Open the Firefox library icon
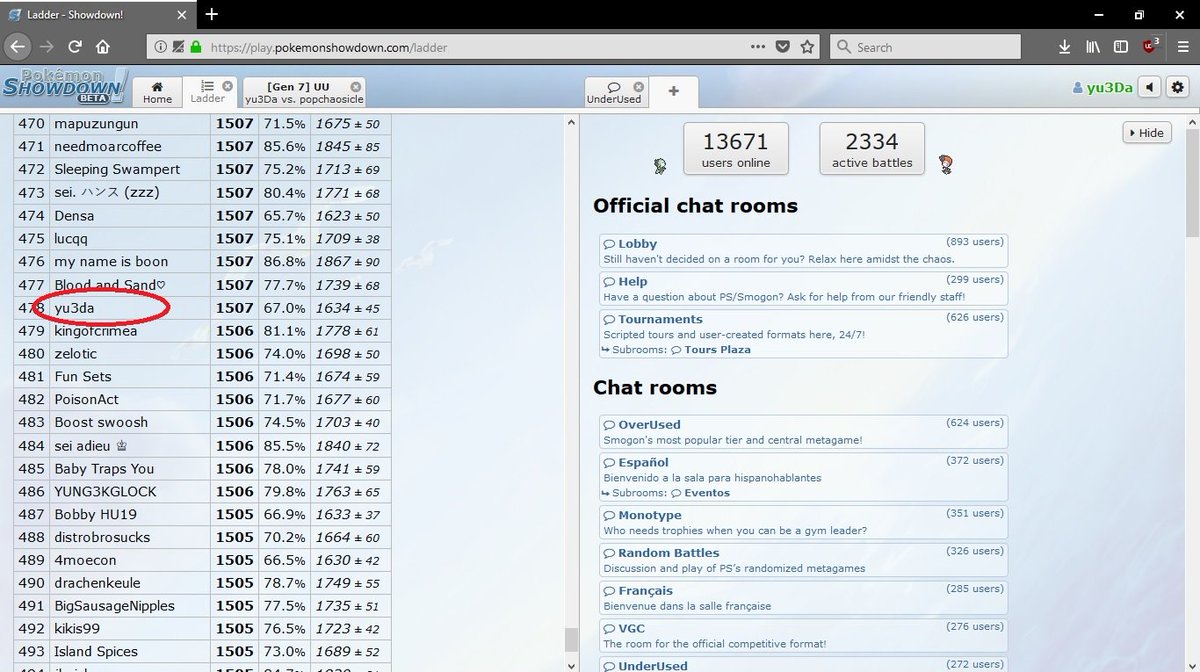This screenshot has height=672, width=1200. click(x=1095, y=47)
